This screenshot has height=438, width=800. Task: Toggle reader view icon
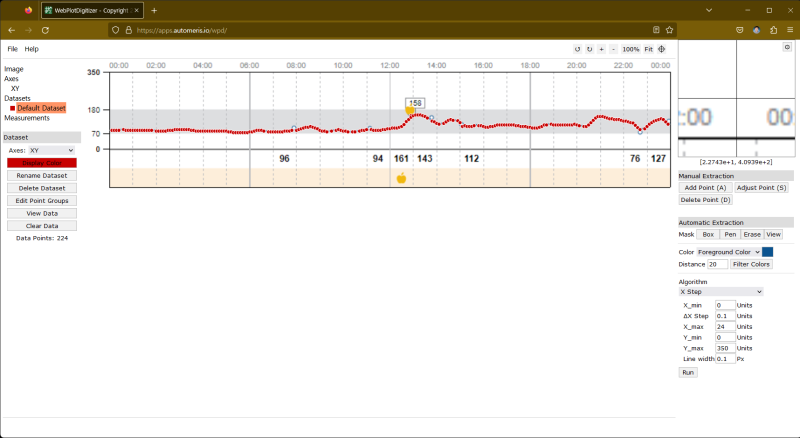coord(656,30)
